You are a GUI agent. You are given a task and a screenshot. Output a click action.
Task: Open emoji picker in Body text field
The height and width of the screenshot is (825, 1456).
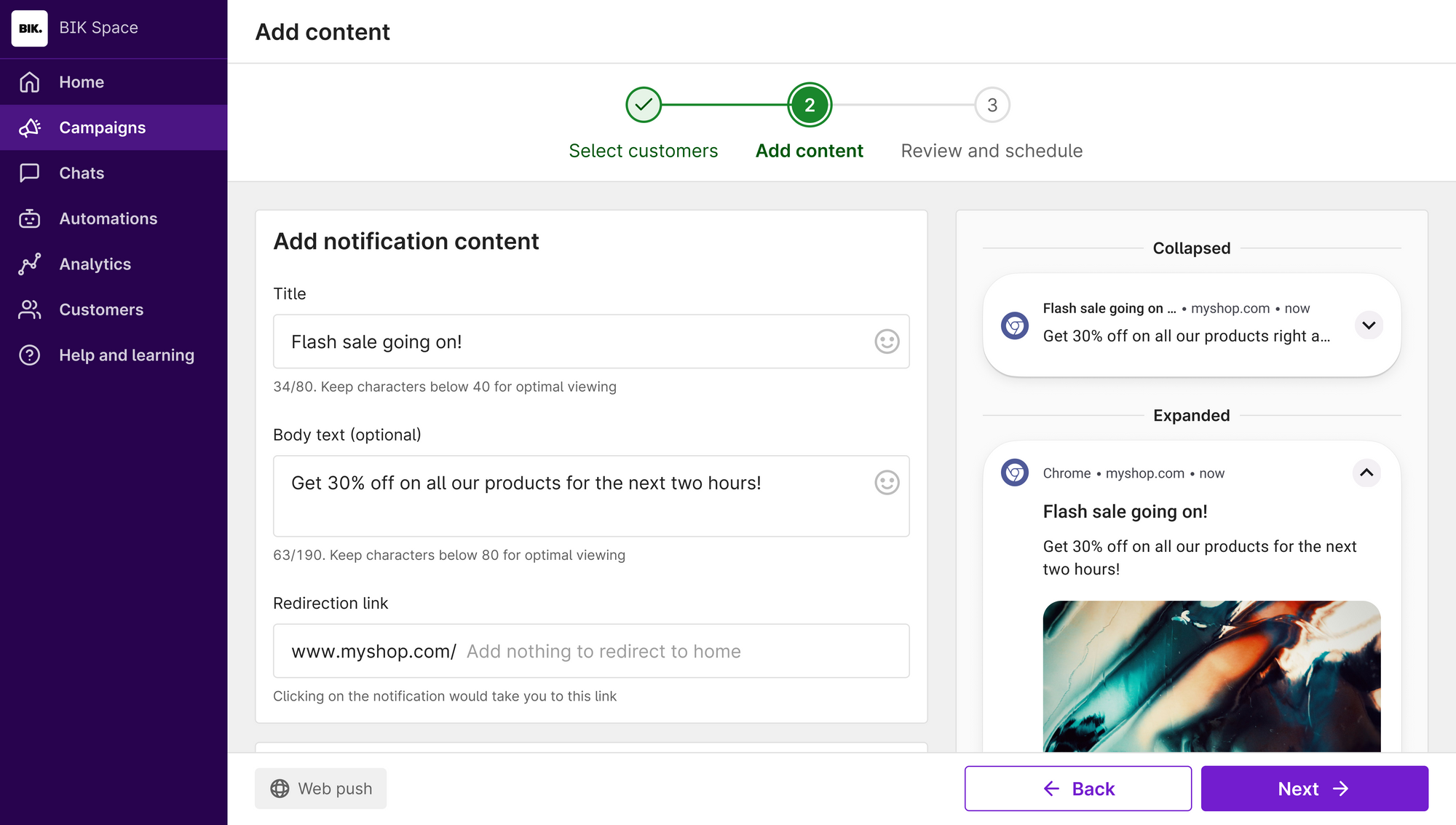pyautogui.click(x=887, y=483)
